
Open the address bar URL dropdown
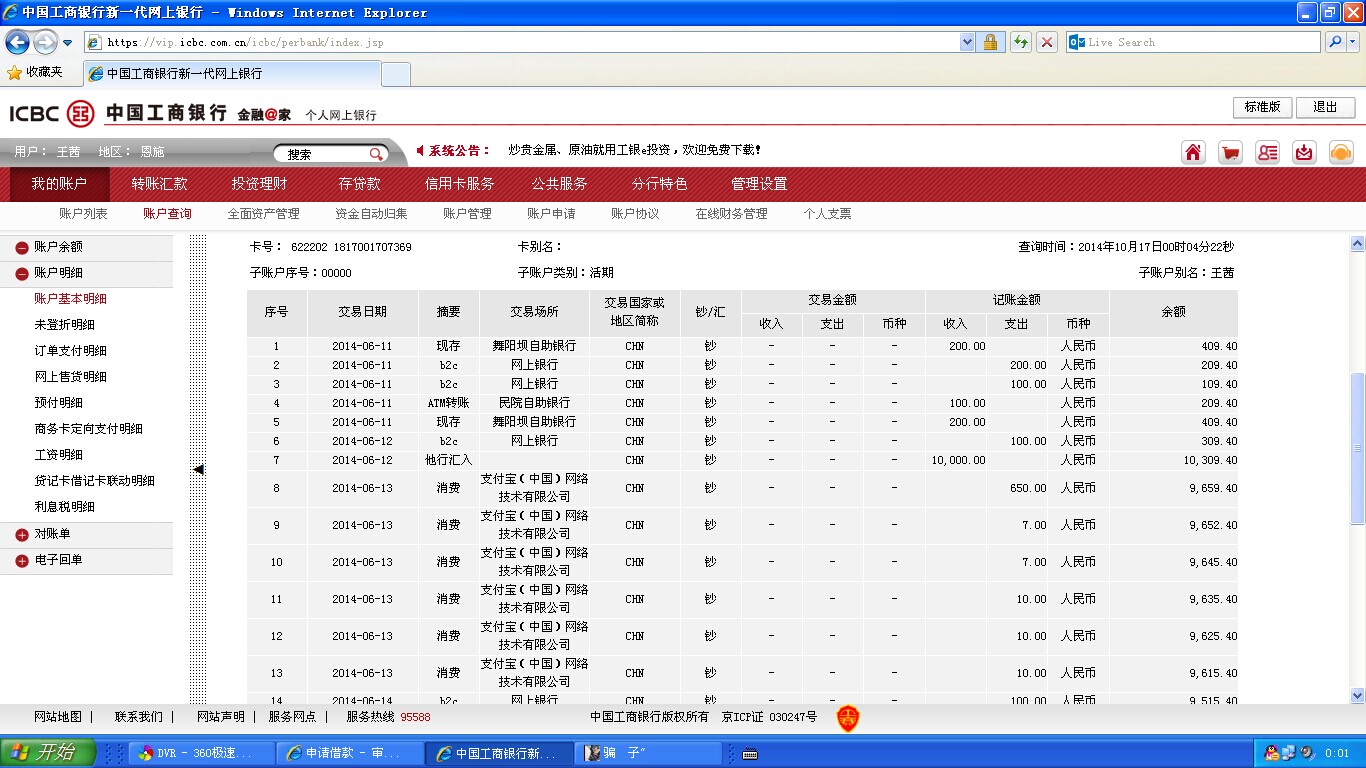967,42
